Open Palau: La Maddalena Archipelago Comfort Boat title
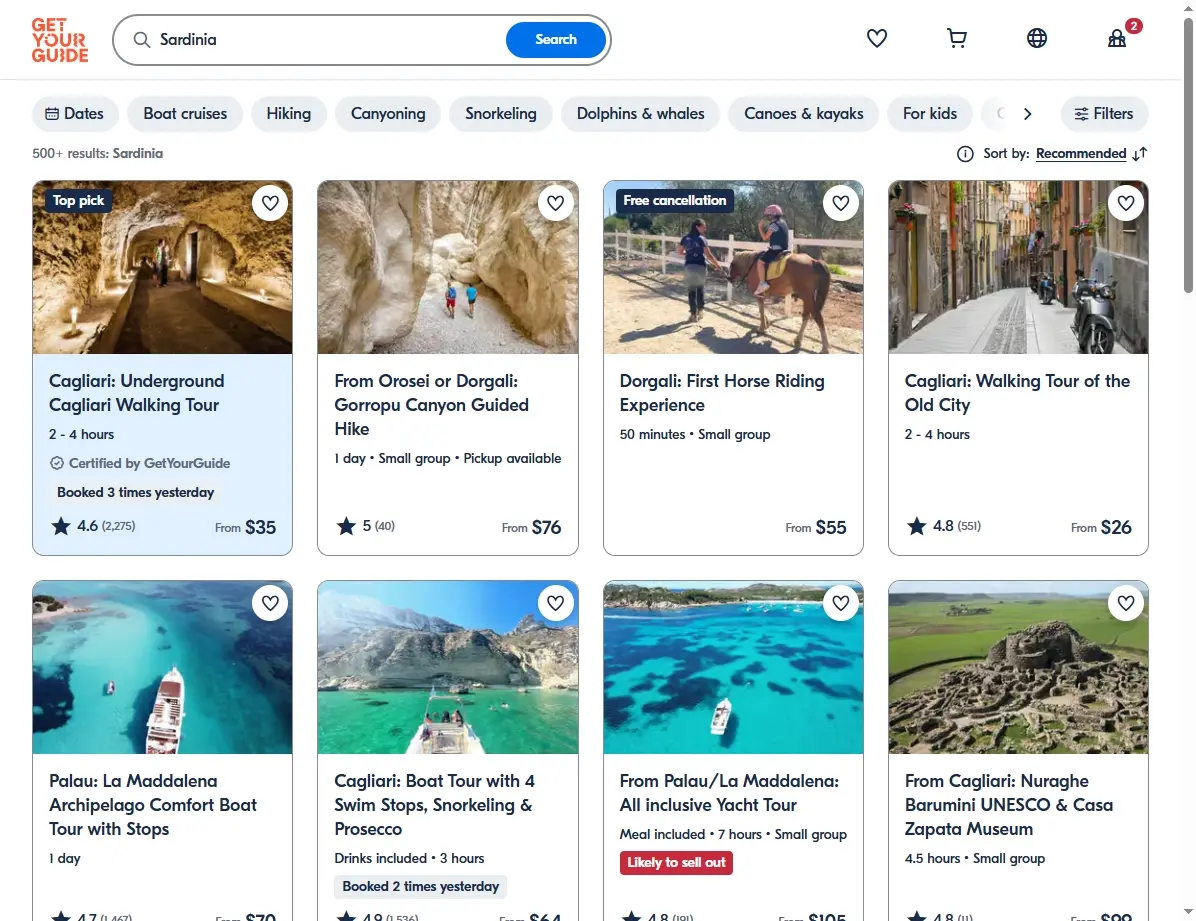 pos(153,805)
